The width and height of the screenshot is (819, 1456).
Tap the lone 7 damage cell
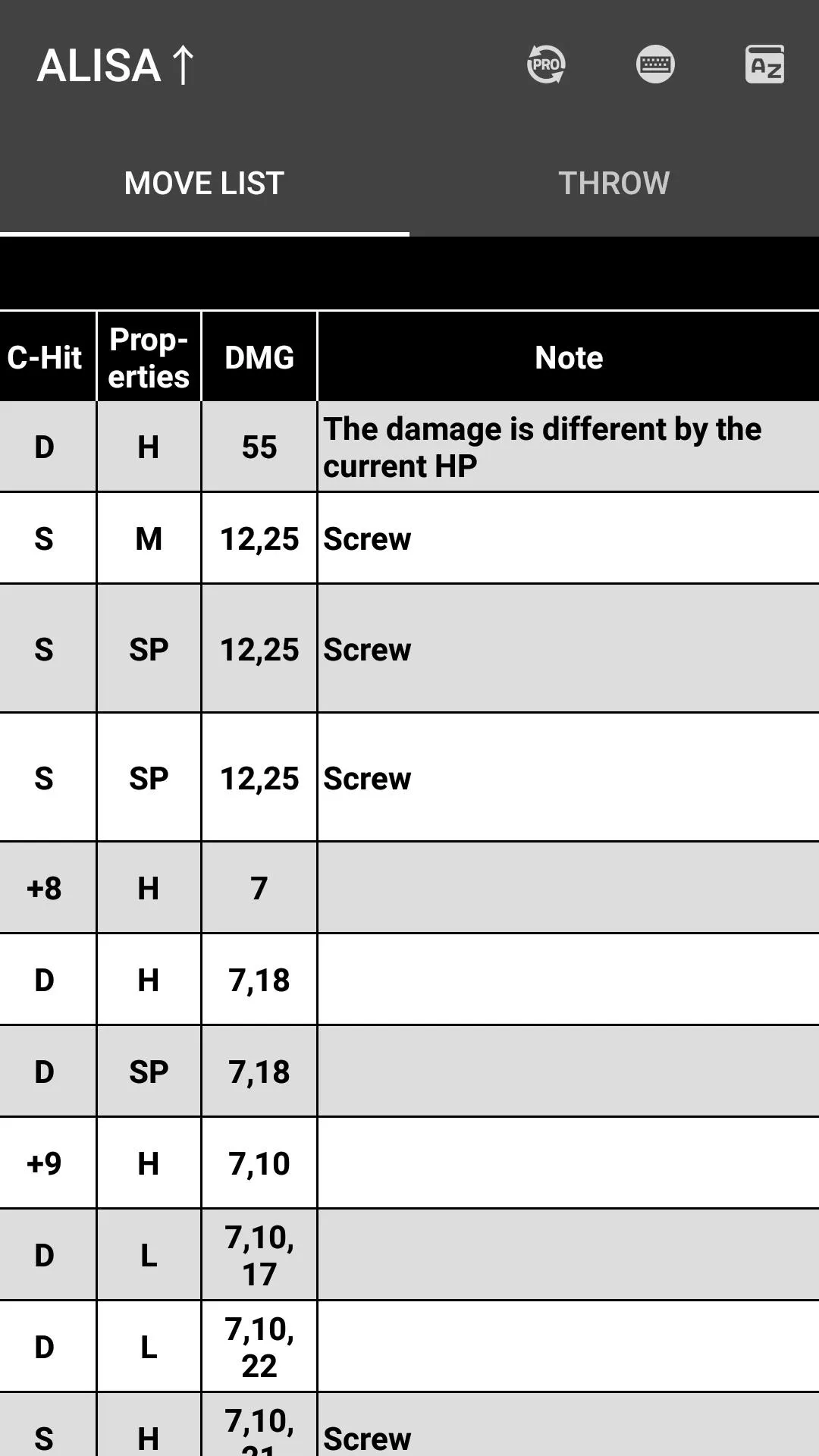click(x=259, y=888)
